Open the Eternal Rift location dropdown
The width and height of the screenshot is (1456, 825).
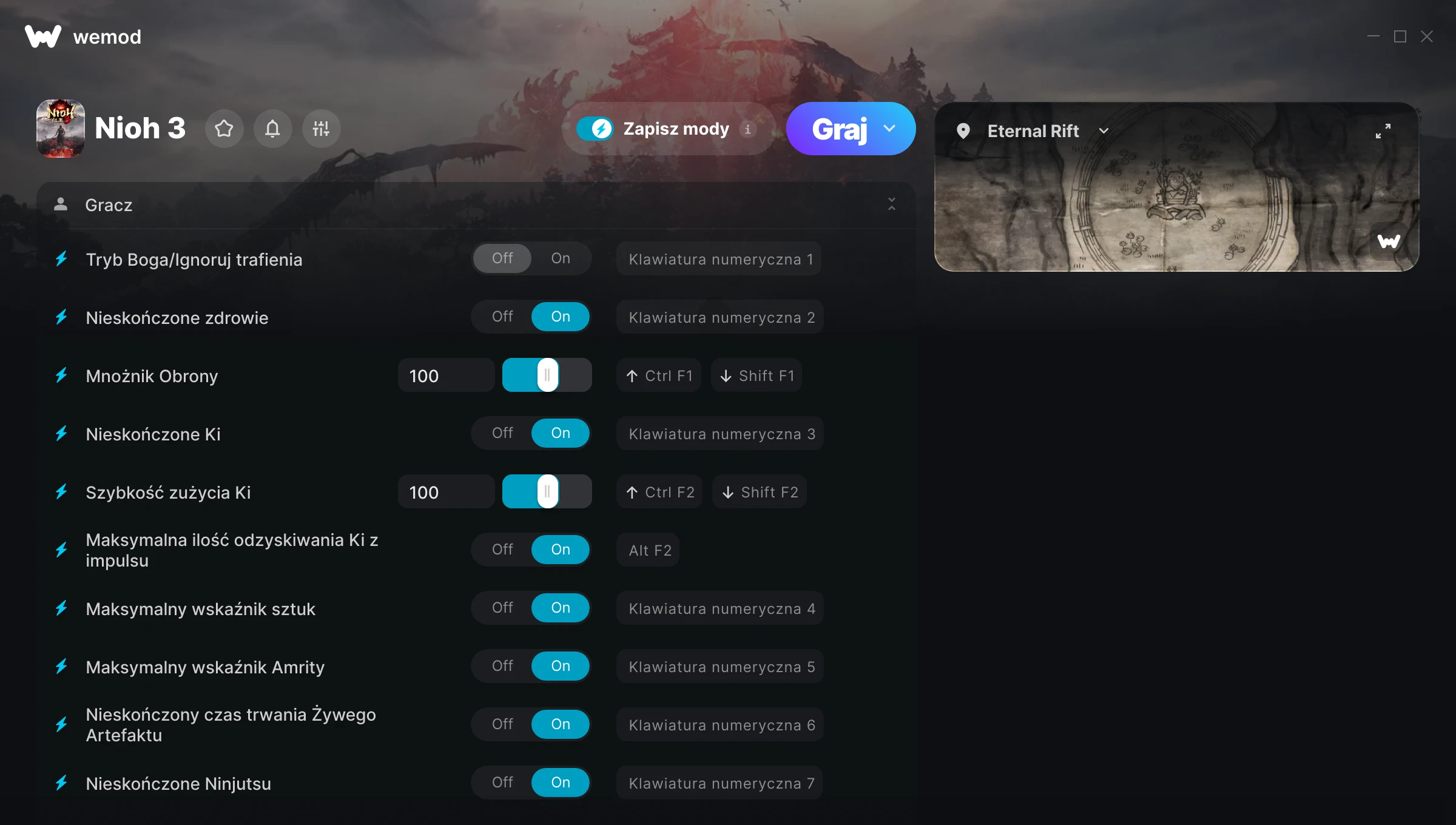1104,131
